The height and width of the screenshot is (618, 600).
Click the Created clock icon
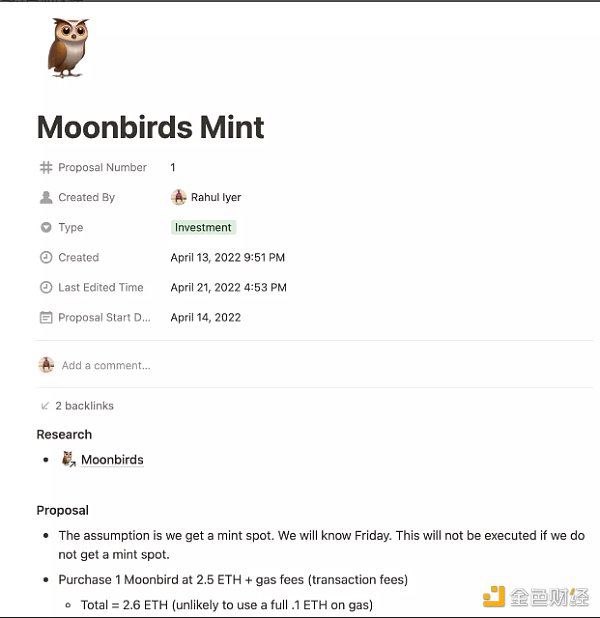point(46,258)
